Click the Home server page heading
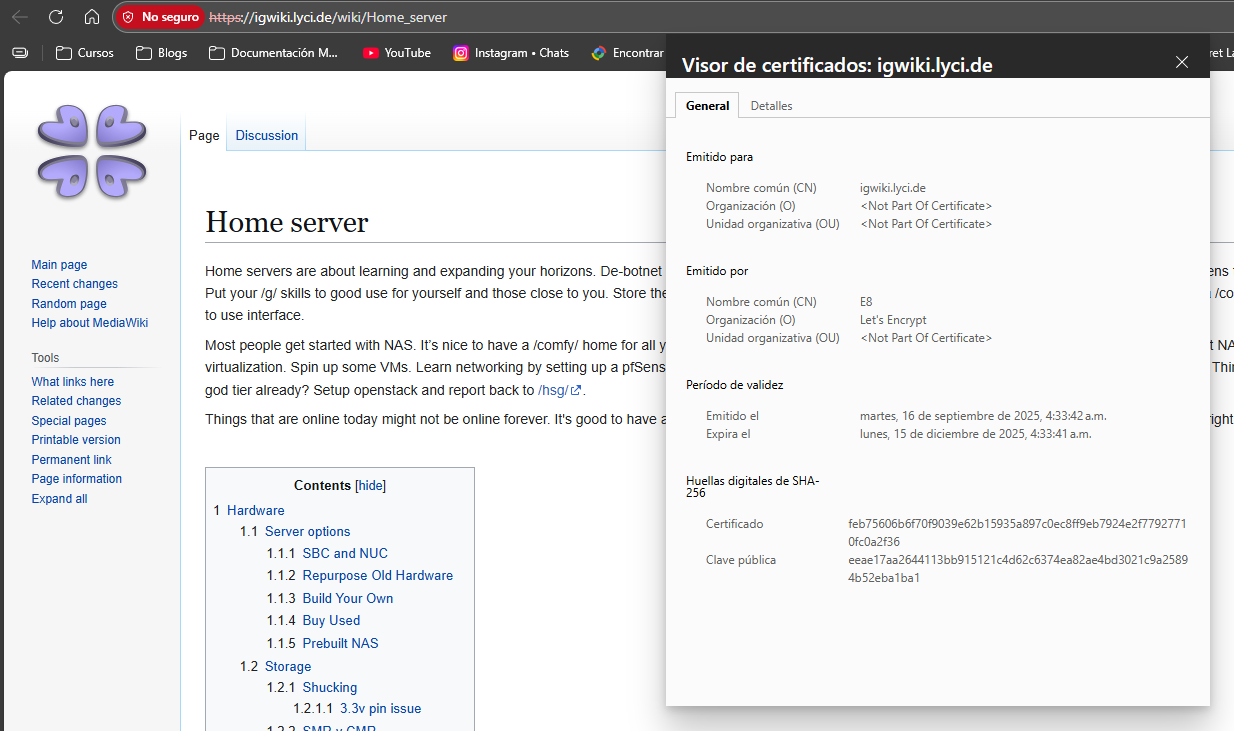Image resolution: width=1234 pixels, height=731 pixels. [x=287, y=222]
